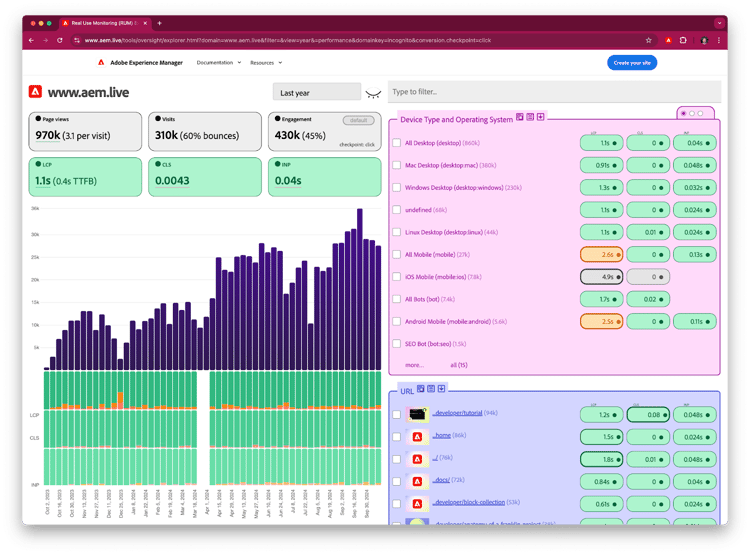Click the Page views 970k metric card
This screenshot has width=750, height=554.
[85, 132]
